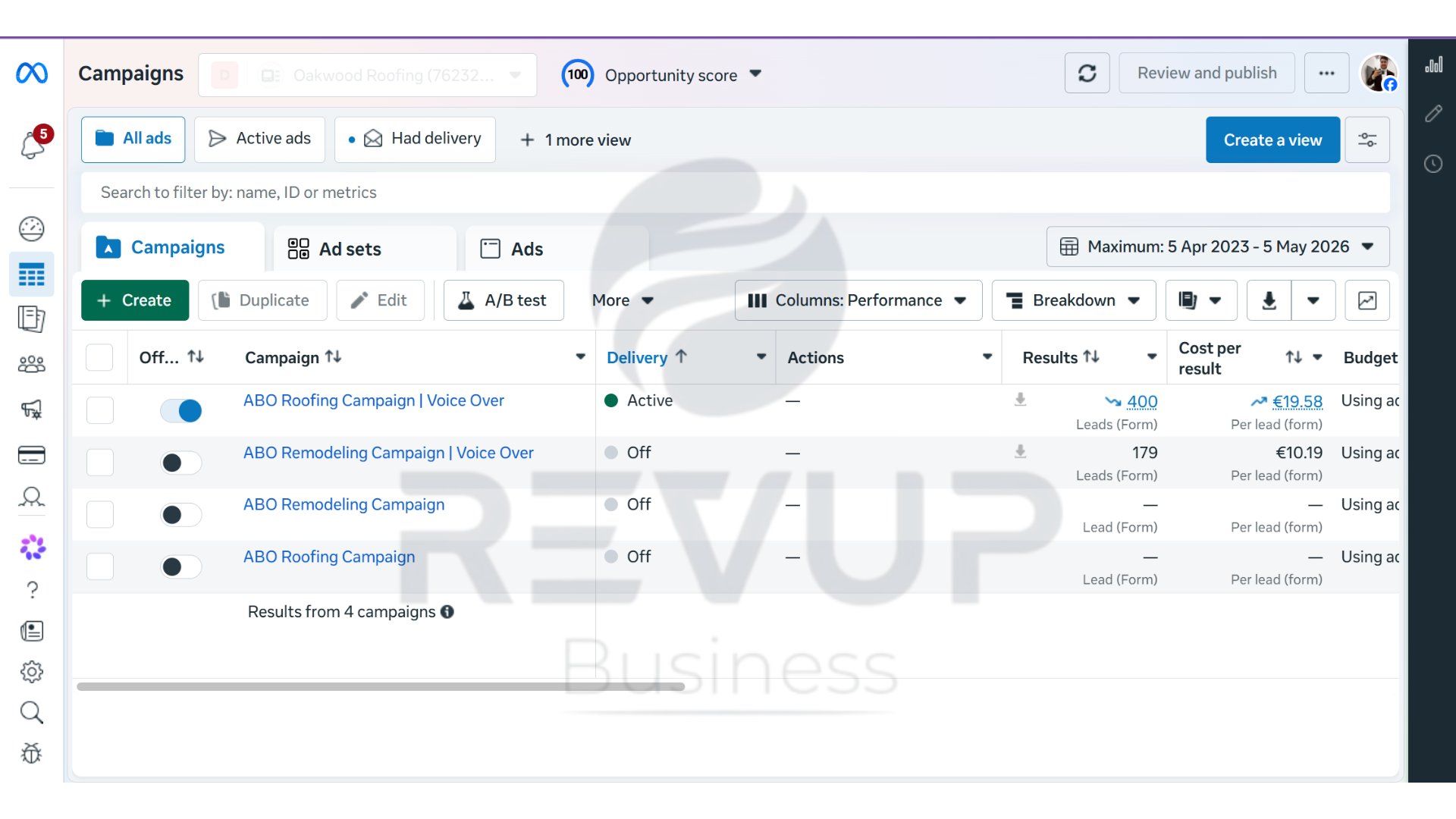Open Columns: Performance dropdown
1456x819 pixels.
pyautogui.click(x=858, y=300)
